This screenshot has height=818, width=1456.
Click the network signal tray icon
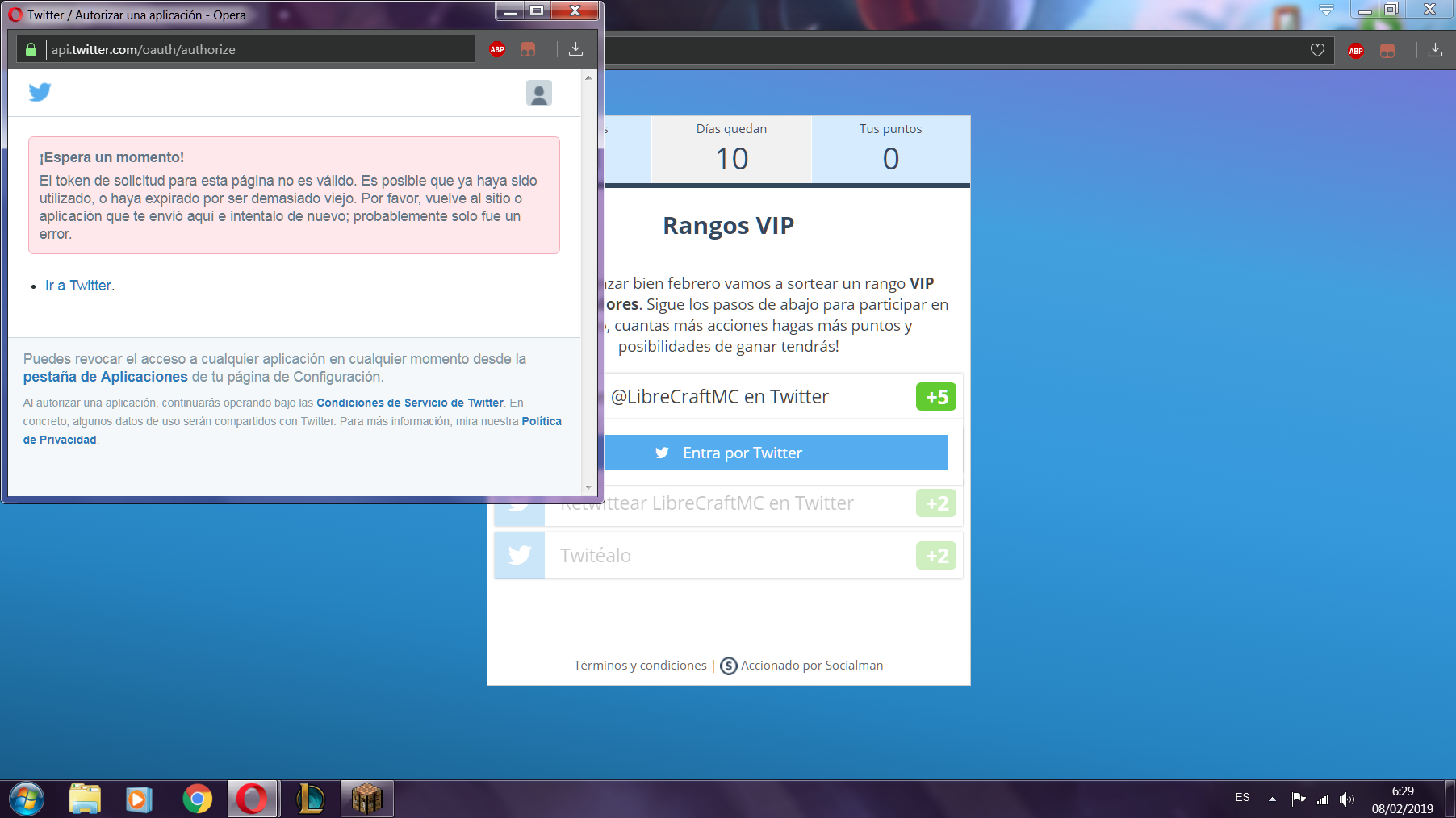click(1323, 799)
